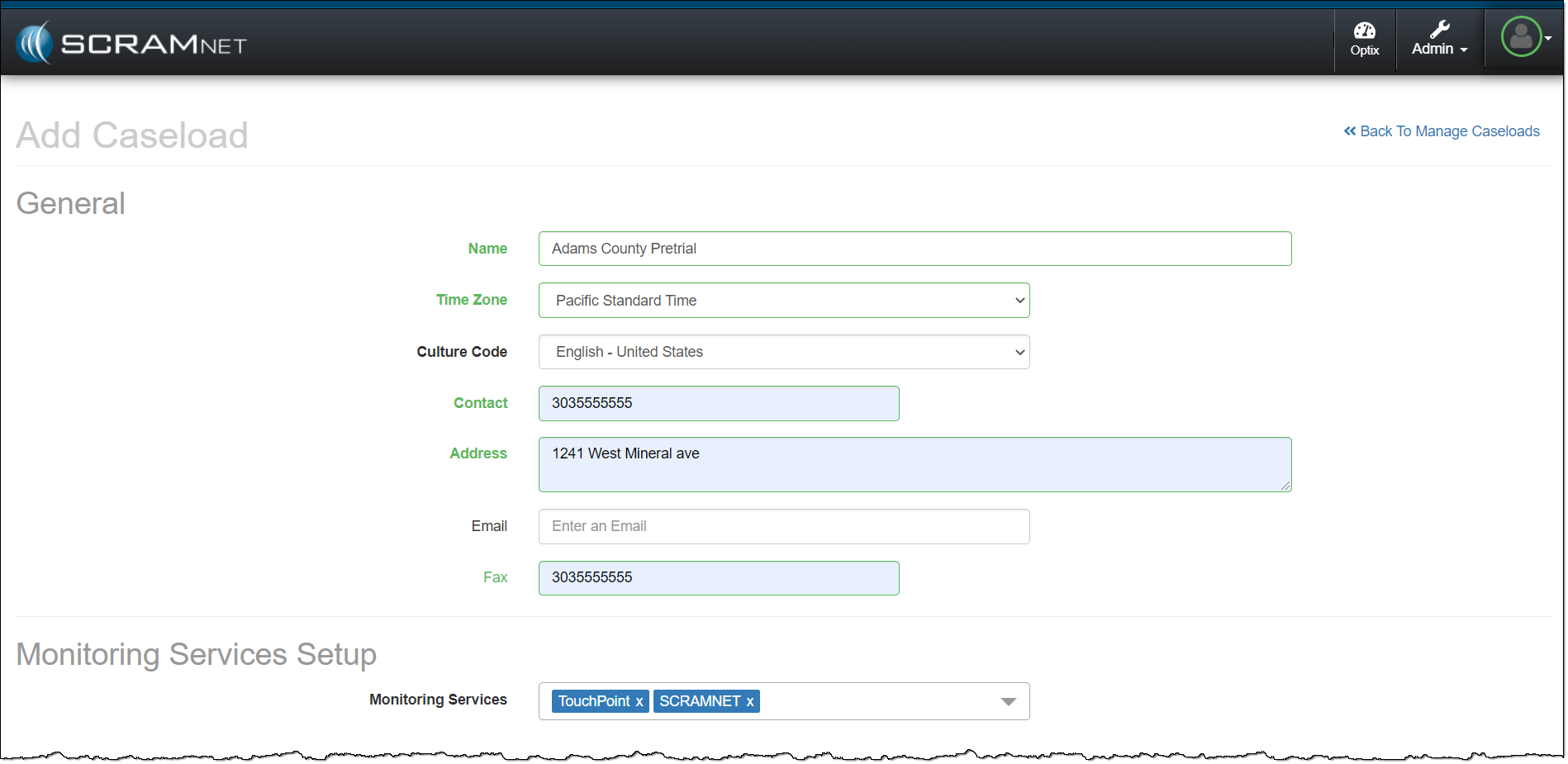Click the Fax number field
This screenshot has height=764, width=1568.
718,577
